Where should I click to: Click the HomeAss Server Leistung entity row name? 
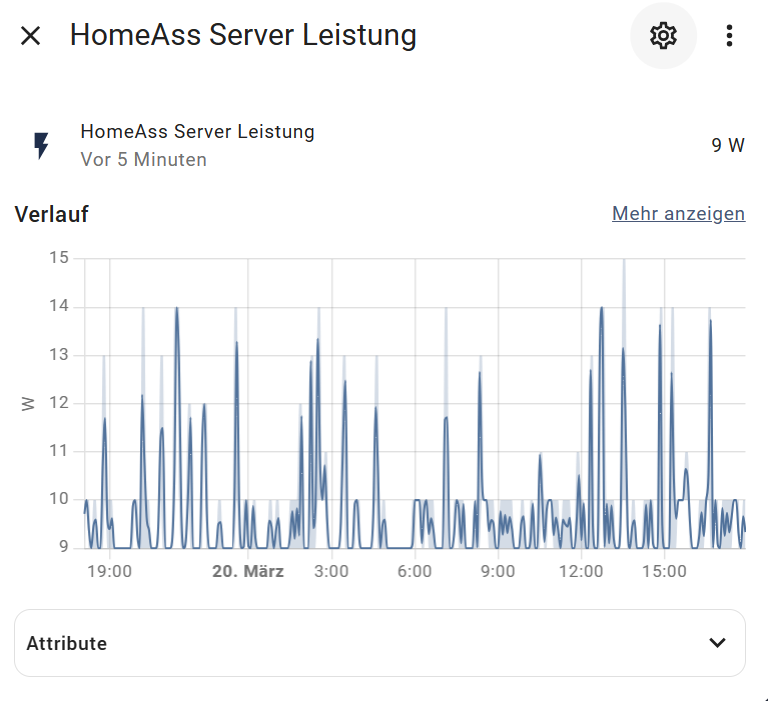(197, 131)
